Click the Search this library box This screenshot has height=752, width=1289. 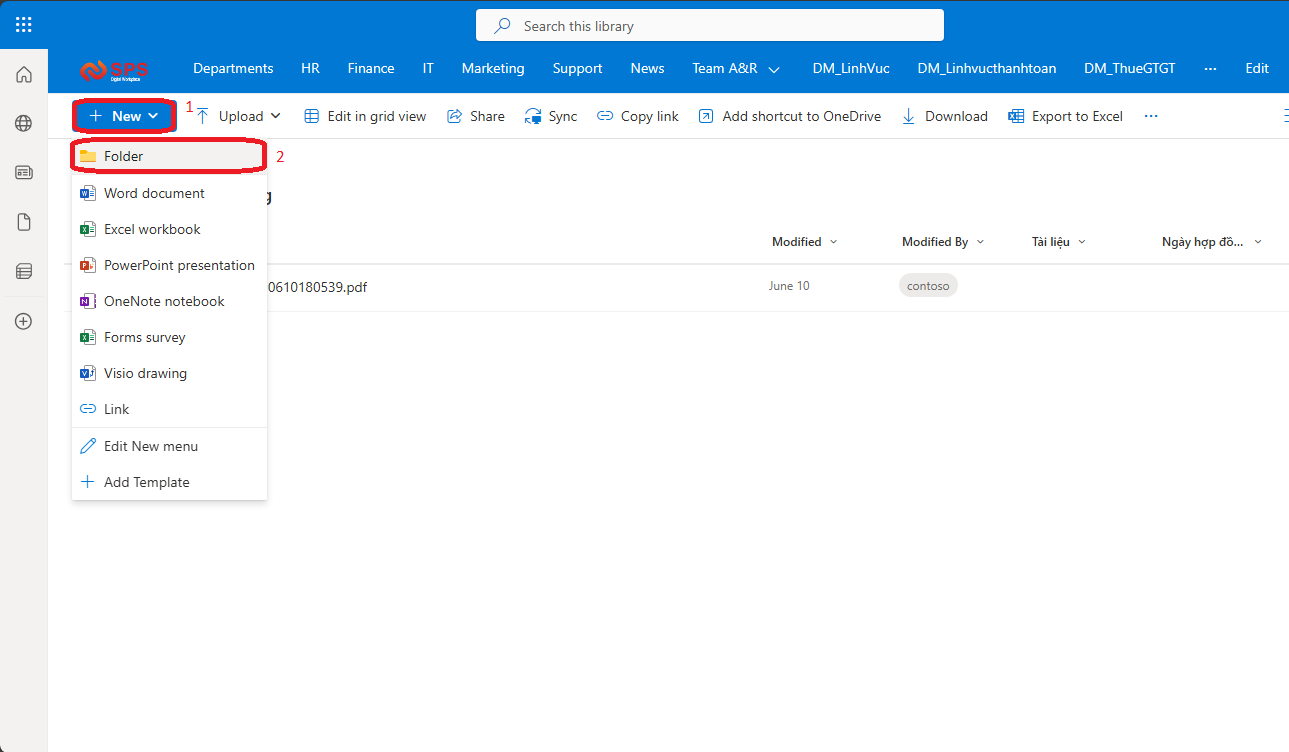click(x=709, y=26)
